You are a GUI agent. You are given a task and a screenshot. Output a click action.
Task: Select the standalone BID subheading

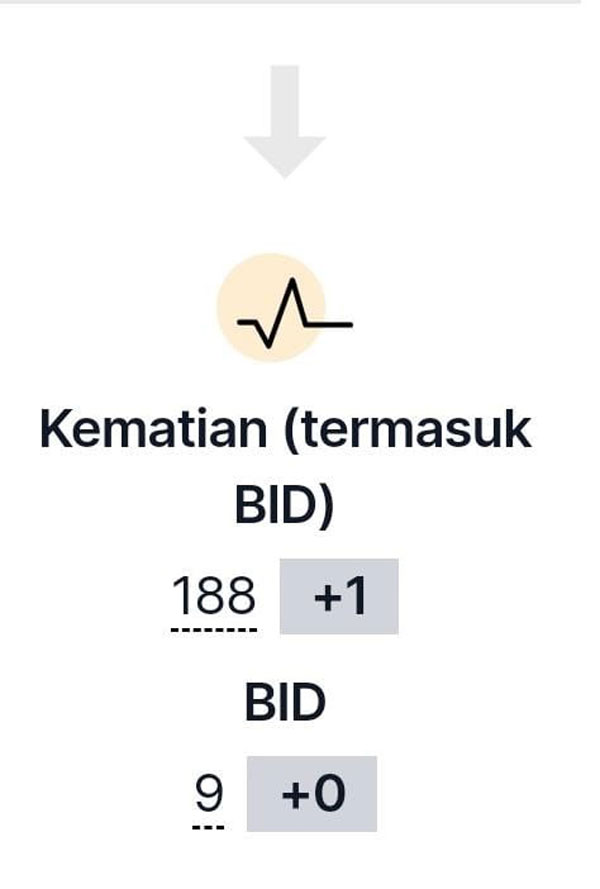(x=285, y=702)
